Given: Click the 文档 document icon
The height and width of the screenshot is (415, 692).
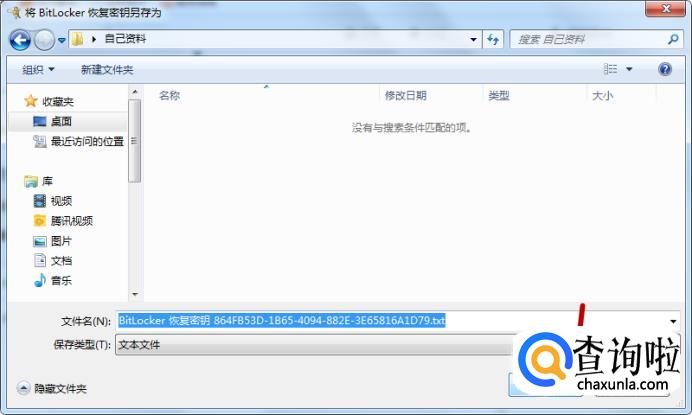Looking at the screenshot, I should (x=40, y=260).
